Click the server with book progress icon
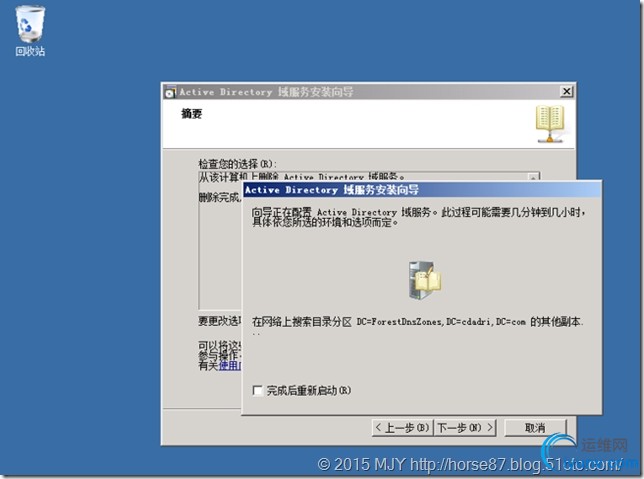 click(424, 280)
